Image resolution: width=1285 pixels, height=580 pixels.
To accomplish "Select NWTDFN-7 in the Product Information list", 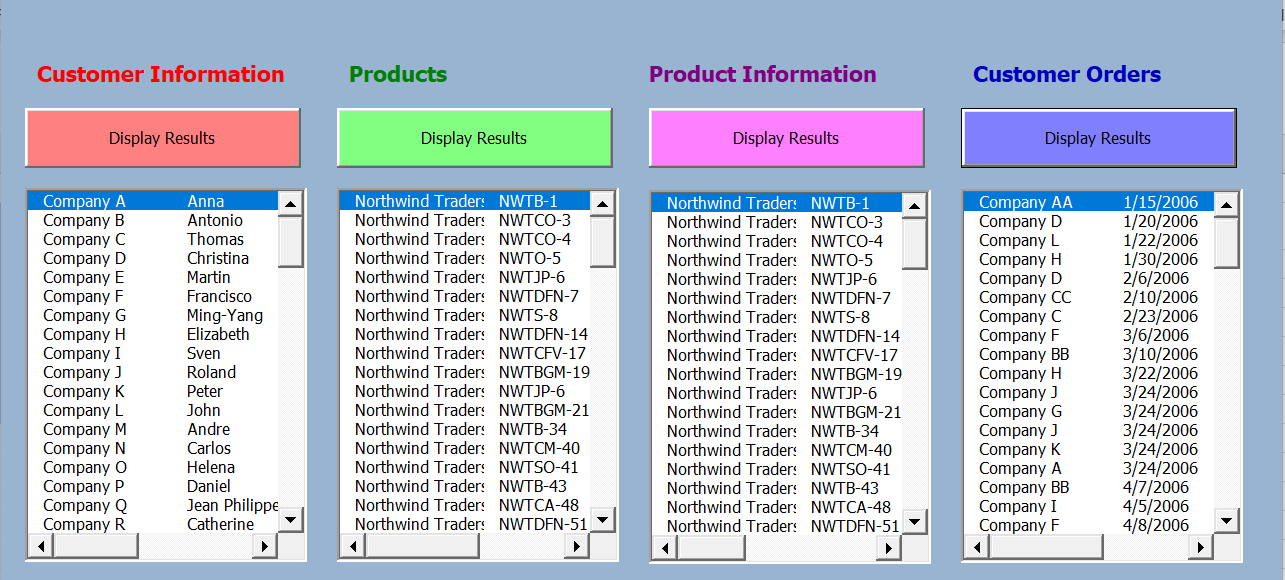I will [x=778, y=298].
